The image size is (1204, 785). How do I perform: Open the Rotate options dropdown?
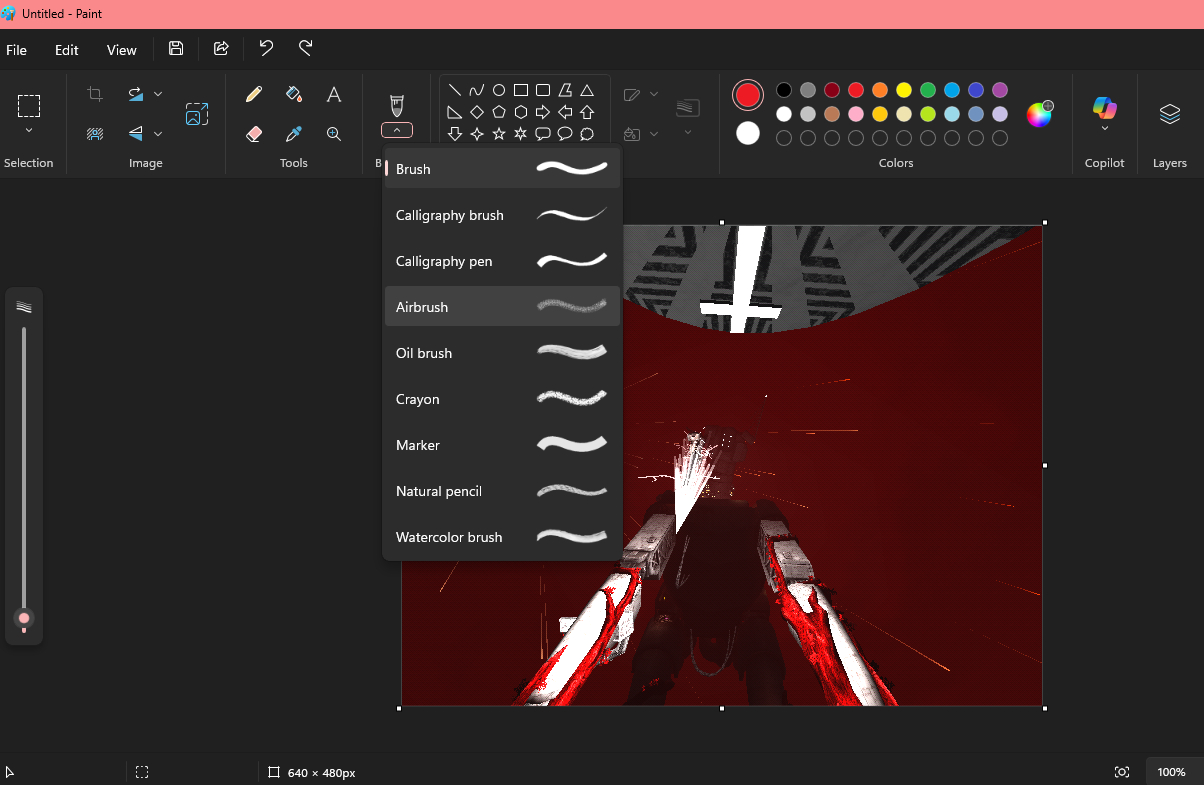click(158, 94)
